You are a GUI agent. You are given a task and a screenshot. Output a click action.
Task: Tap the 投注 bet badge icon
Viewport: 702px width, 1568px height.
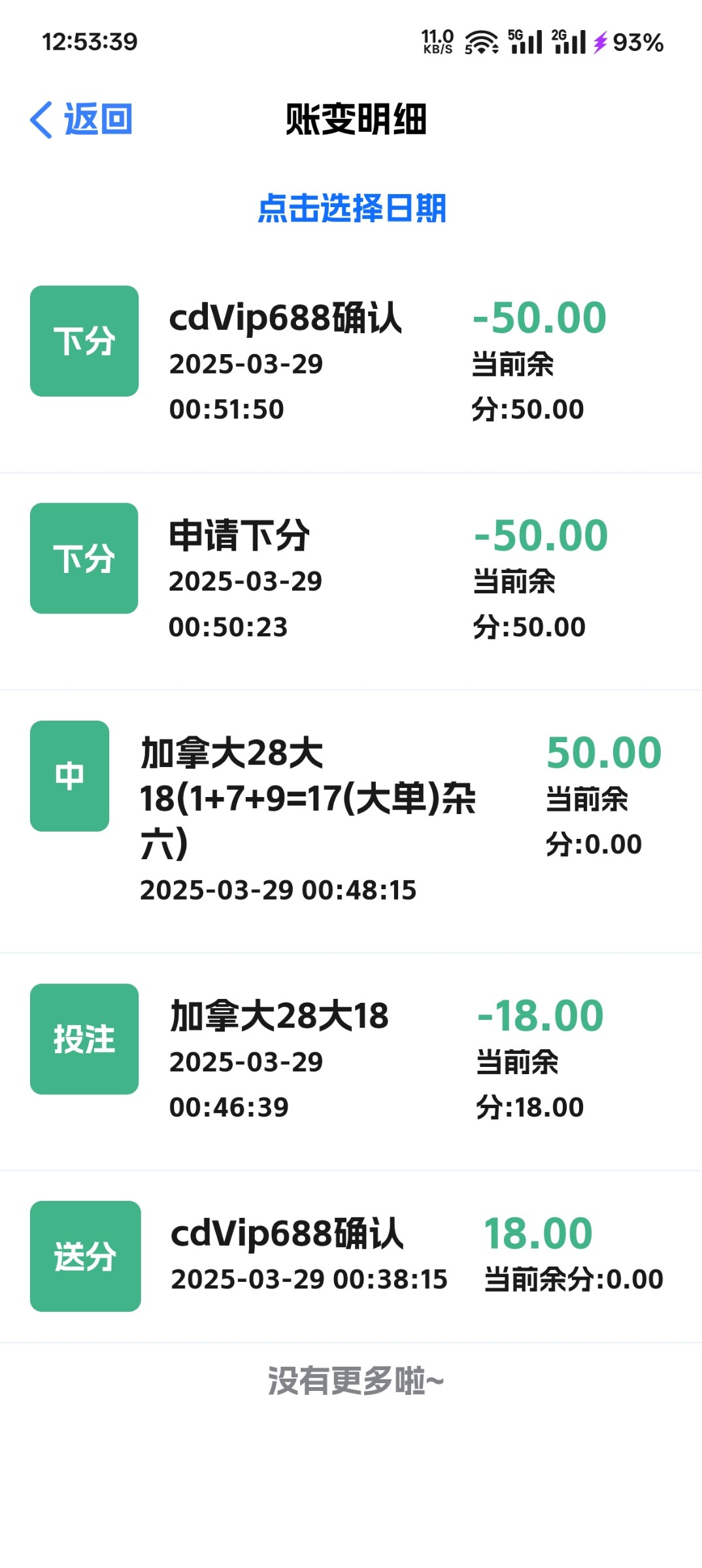point(84,1039)
